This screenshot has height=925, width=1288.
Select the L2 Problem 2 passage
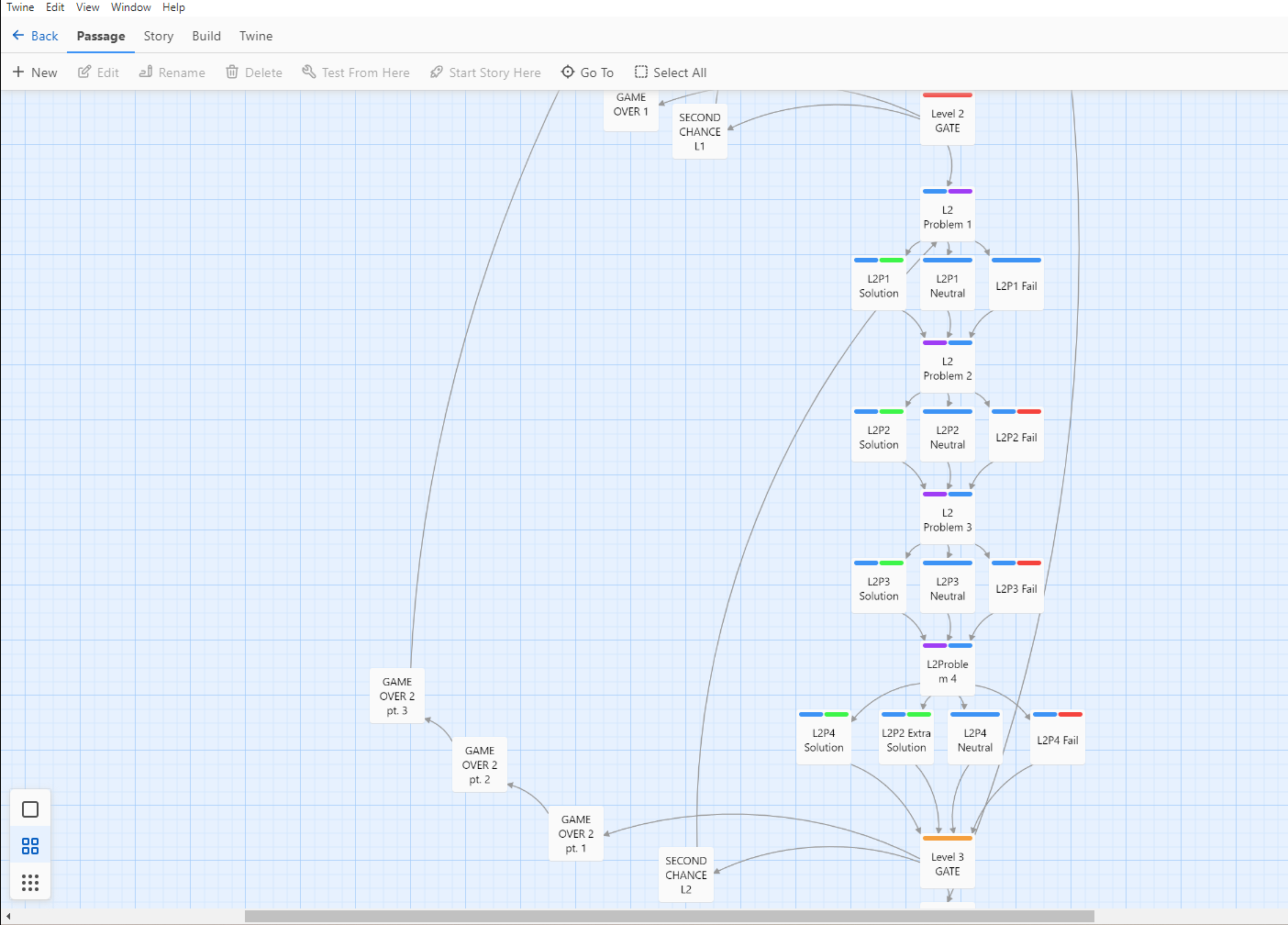[948, 366]
